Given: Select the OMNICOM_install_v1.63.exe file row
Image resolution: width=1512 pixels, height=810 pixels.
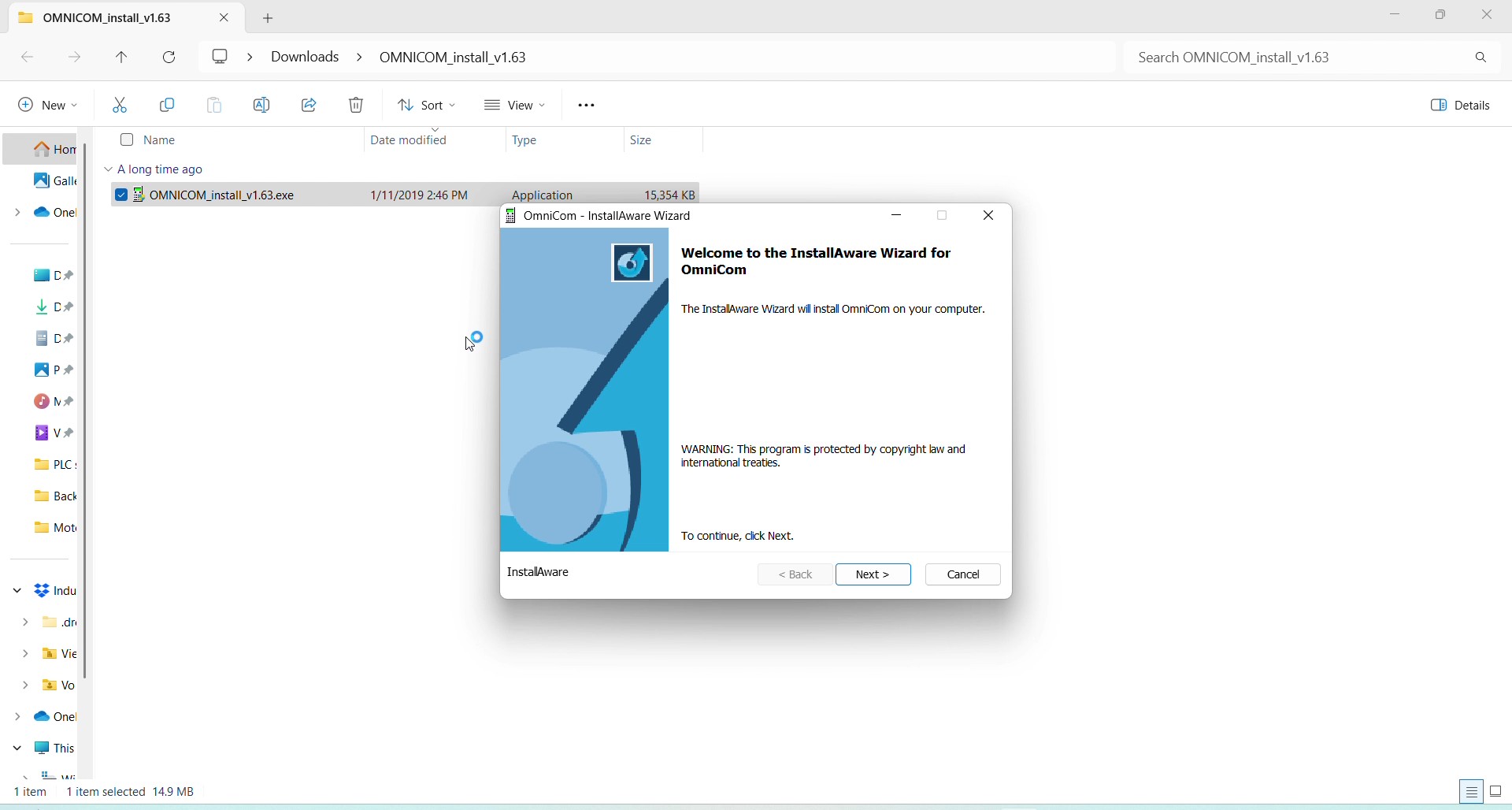Looking at the screenshot, I should point(405,195).
